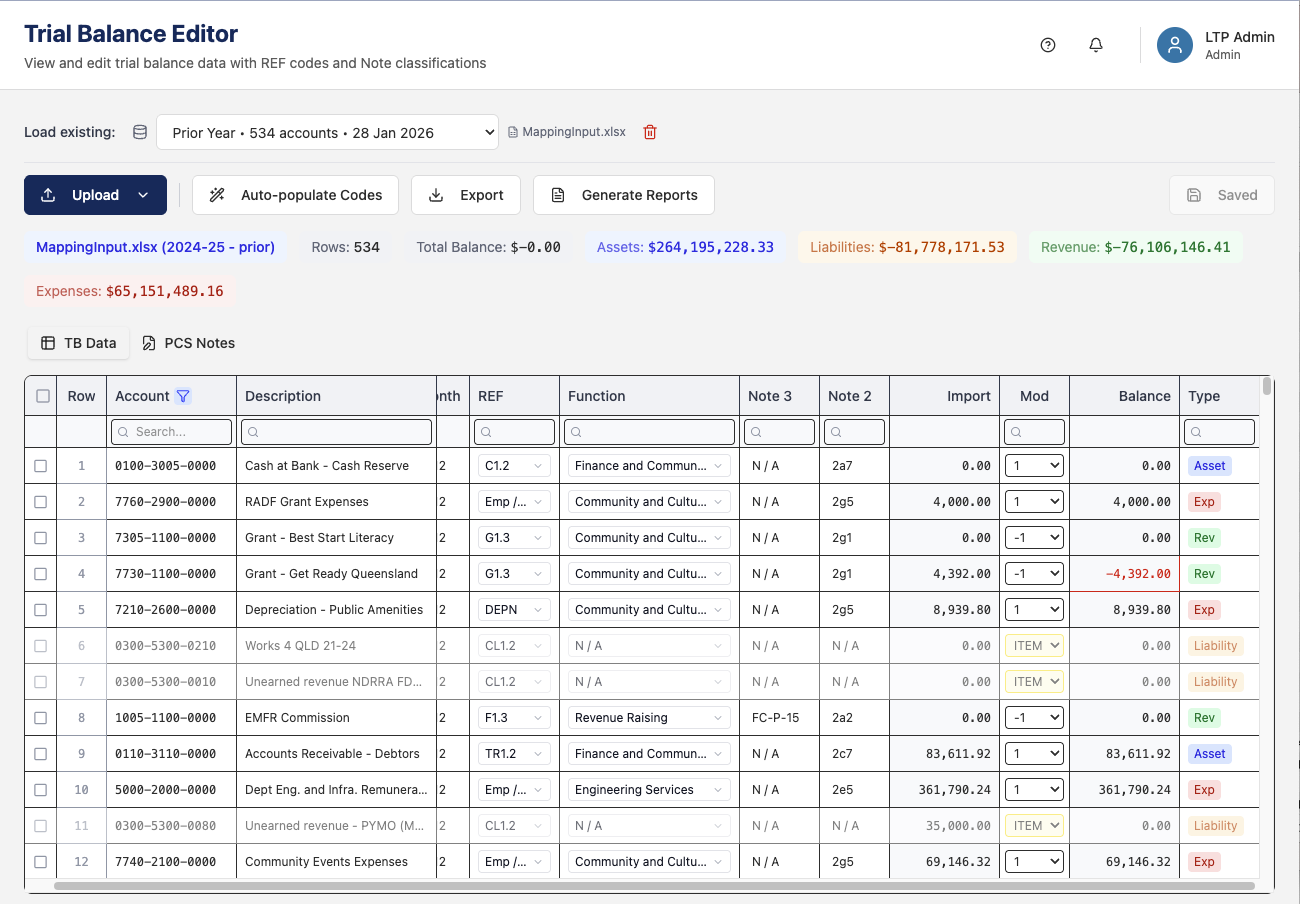Click the Revenue total chip
The width and height of the screenshot is (1300, 904).
point(1135,247)
